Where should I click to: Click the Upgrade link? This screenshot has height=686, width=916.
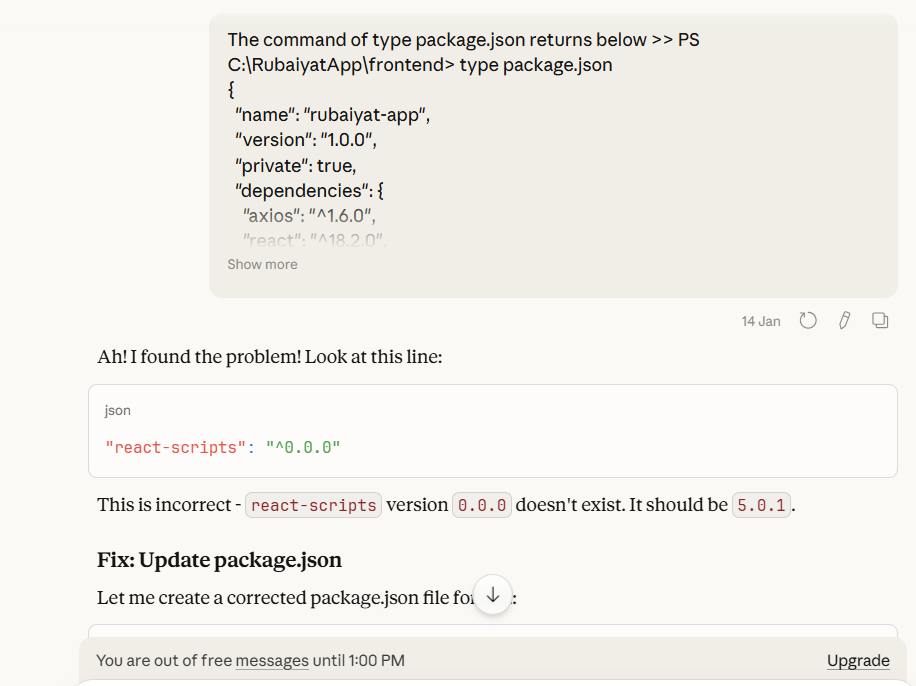point(858,661)
